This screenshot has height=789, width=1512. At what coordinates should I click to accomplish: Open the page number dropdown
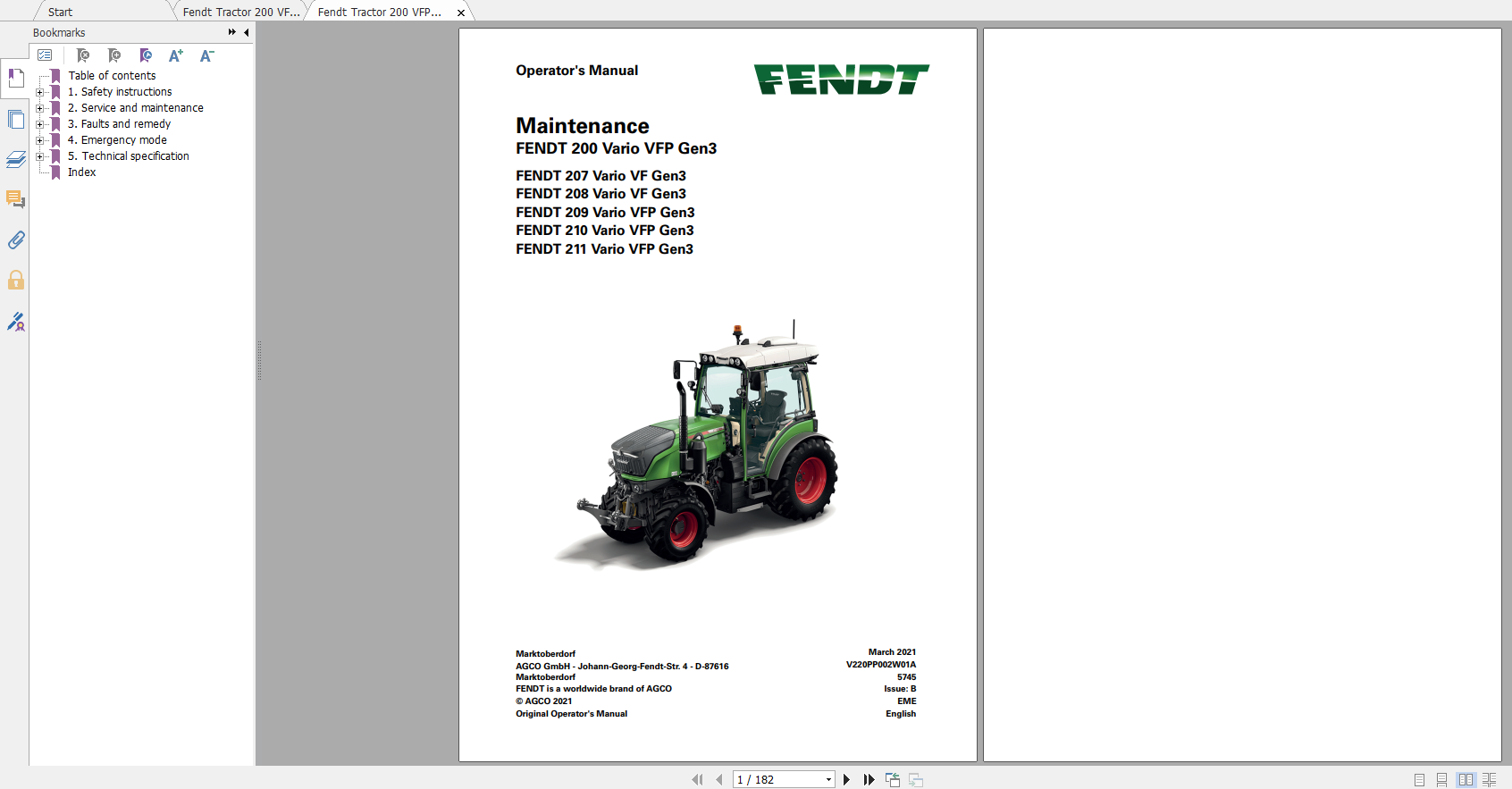pyautogui.click(x=828, y=779)
